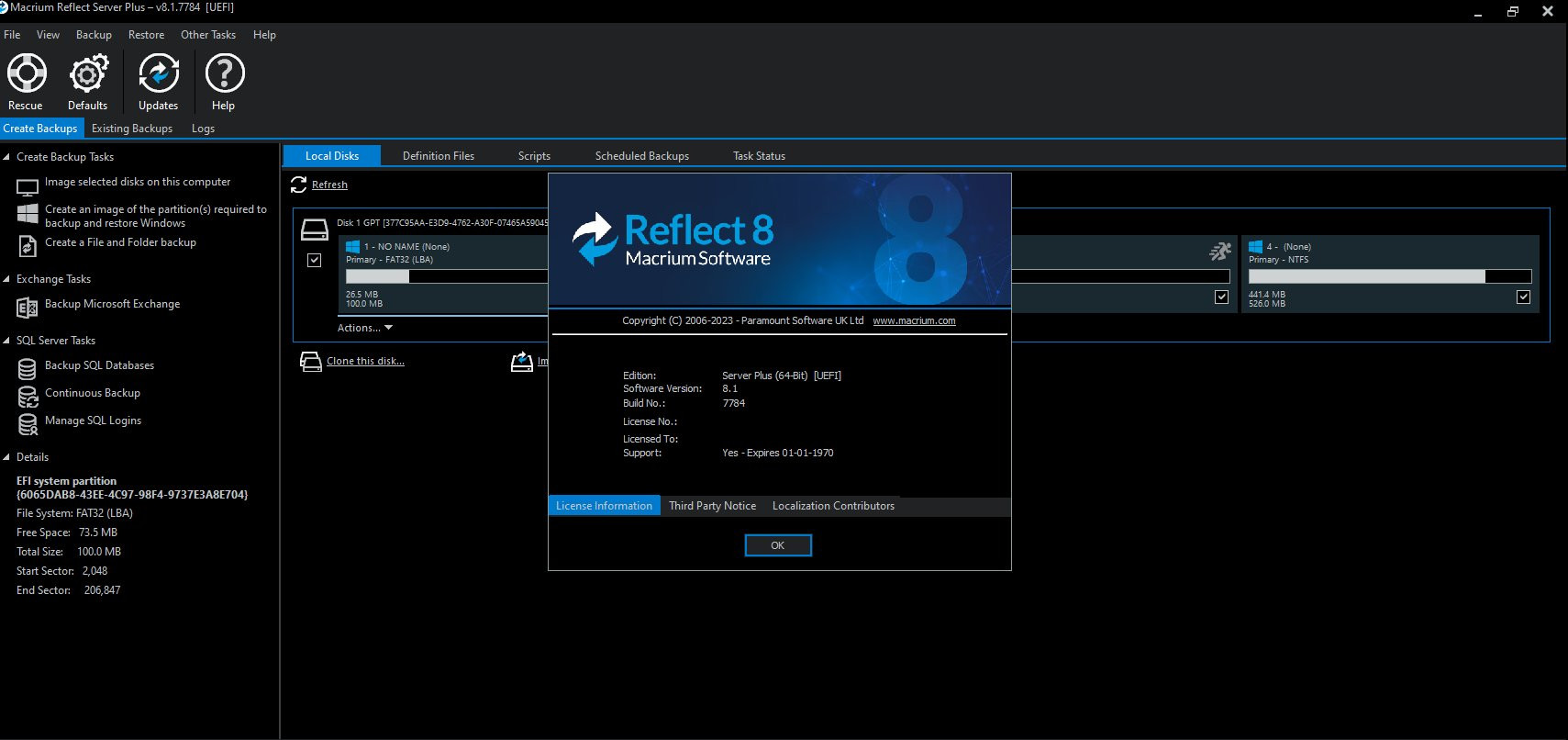The height and width of the screenshot is (740, 1568).
Task: Click the Disk 1 GPT drive icon
Action: pos(315,229)
